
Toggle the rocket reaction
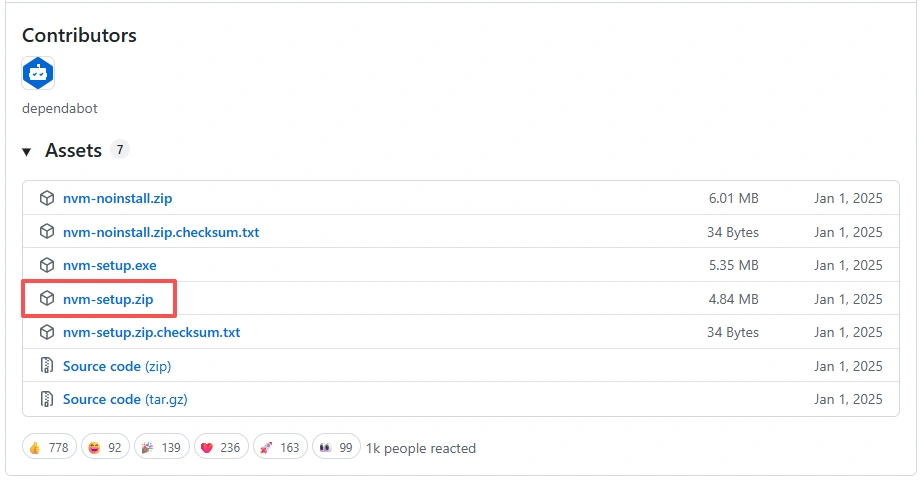tap(280, 448)
